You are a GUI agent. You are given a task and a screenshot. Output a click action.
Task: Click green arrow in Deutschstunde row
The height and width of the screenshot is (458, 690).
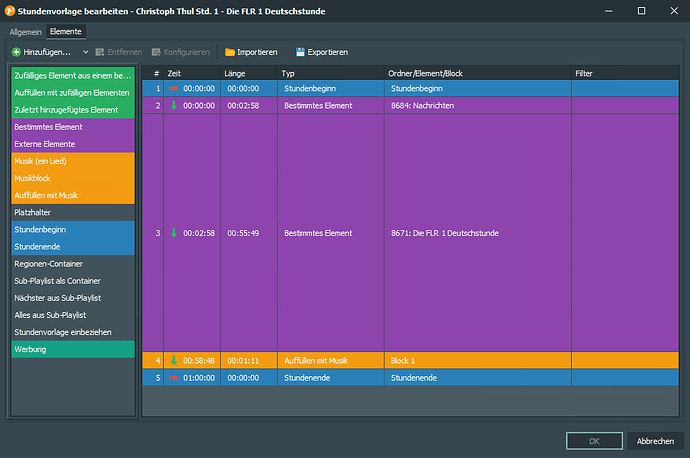(173, 233)
